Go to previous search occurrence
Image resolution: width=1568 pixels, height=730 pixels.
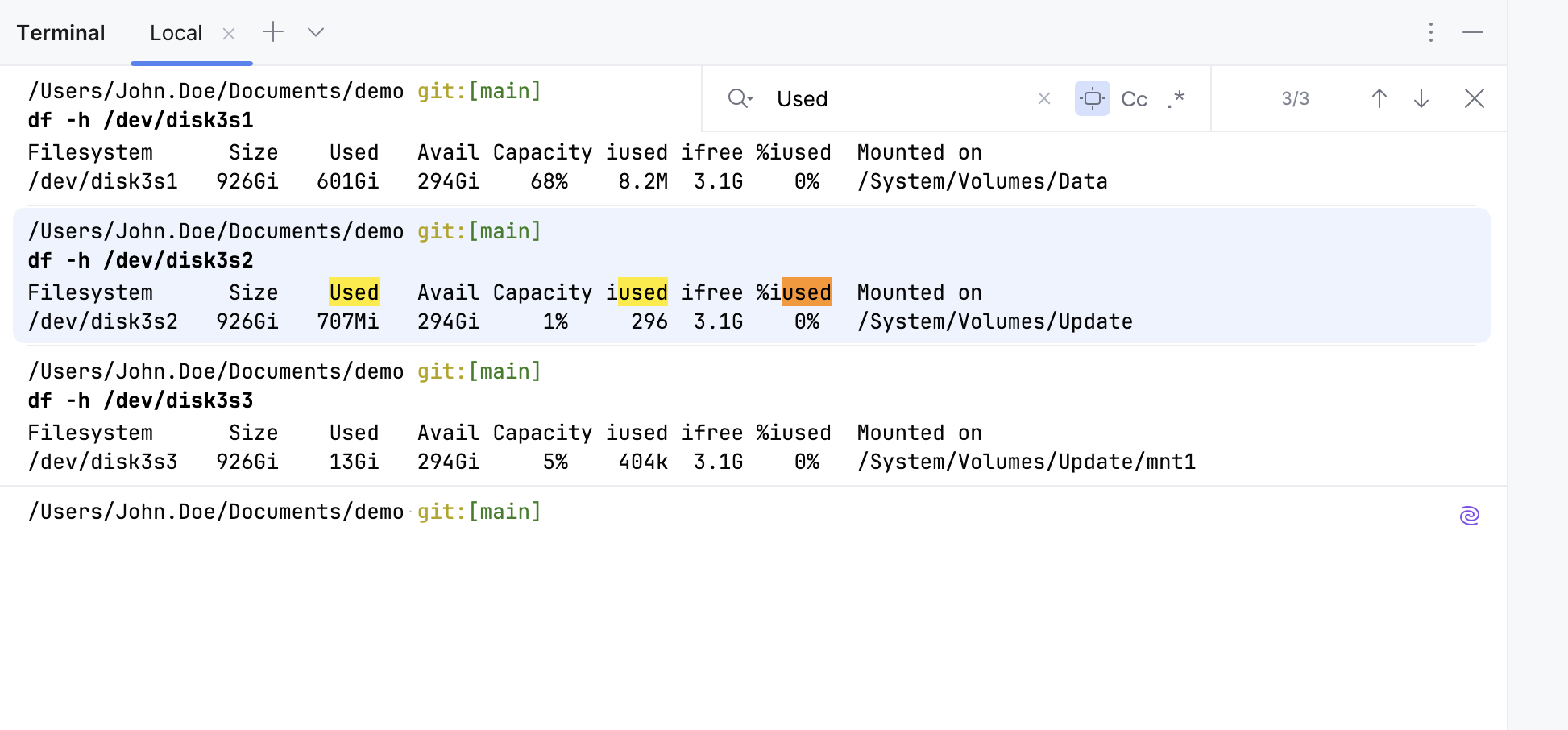click(x=1379, y=98)
